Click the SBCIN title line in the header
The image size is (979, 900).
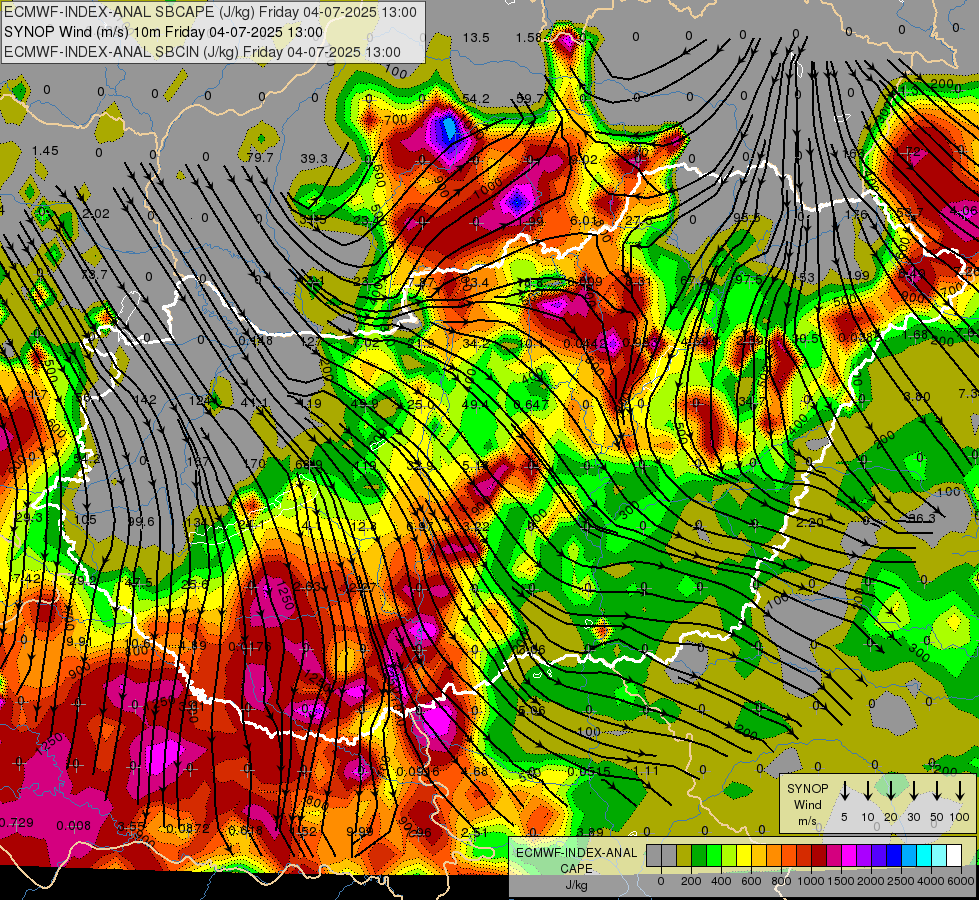tap(202, 52)
